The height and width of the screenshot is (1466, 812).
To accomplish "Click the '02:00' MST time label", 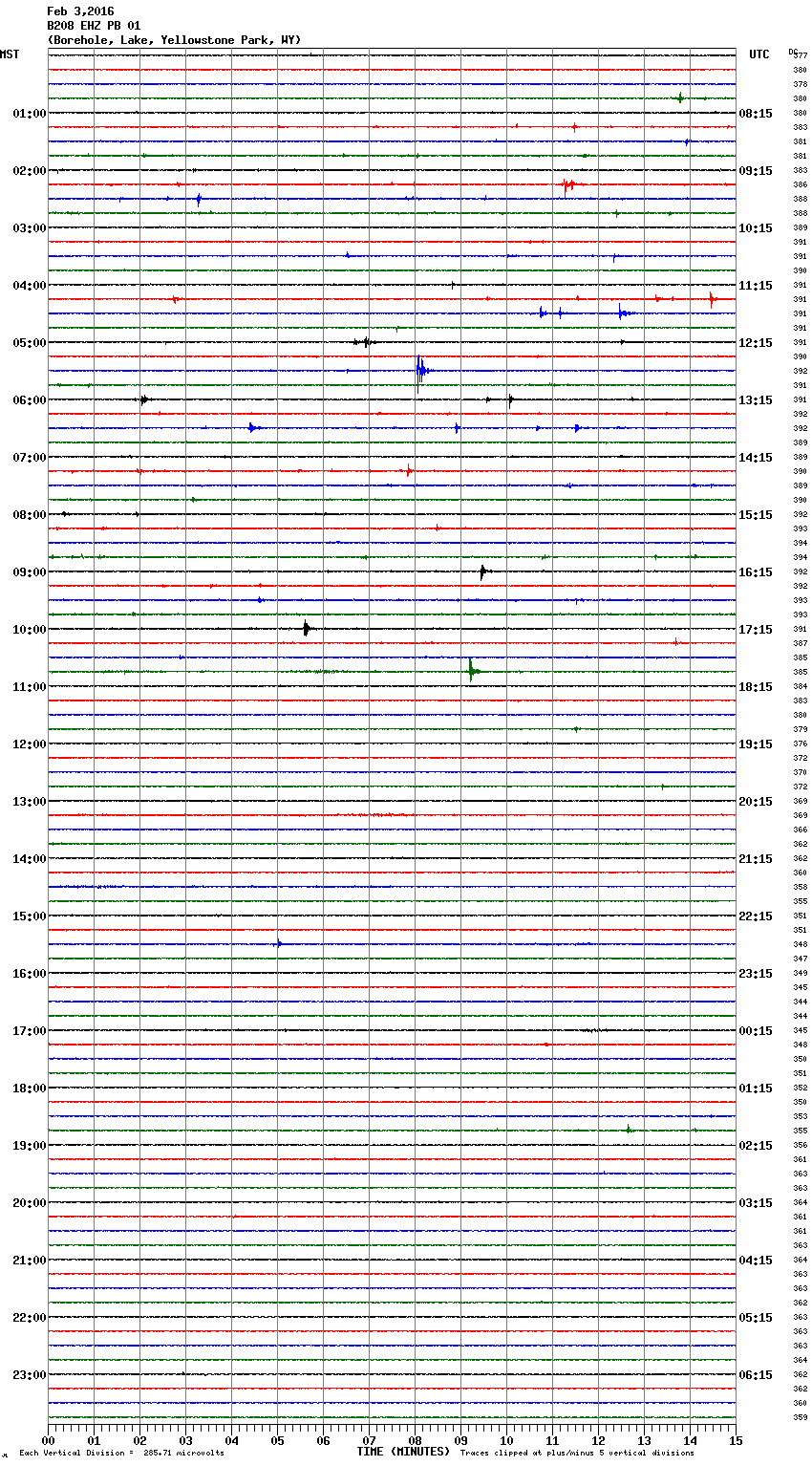I will 29,171.
